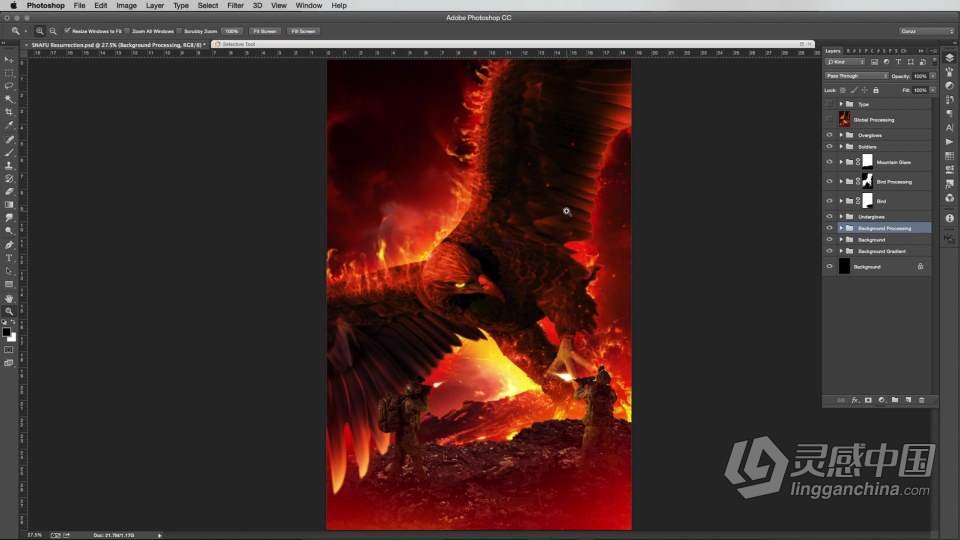The height and width of the screenshot is (540, 960).
Task: Hide the Soldiers group layer
Action: [829, 146]
